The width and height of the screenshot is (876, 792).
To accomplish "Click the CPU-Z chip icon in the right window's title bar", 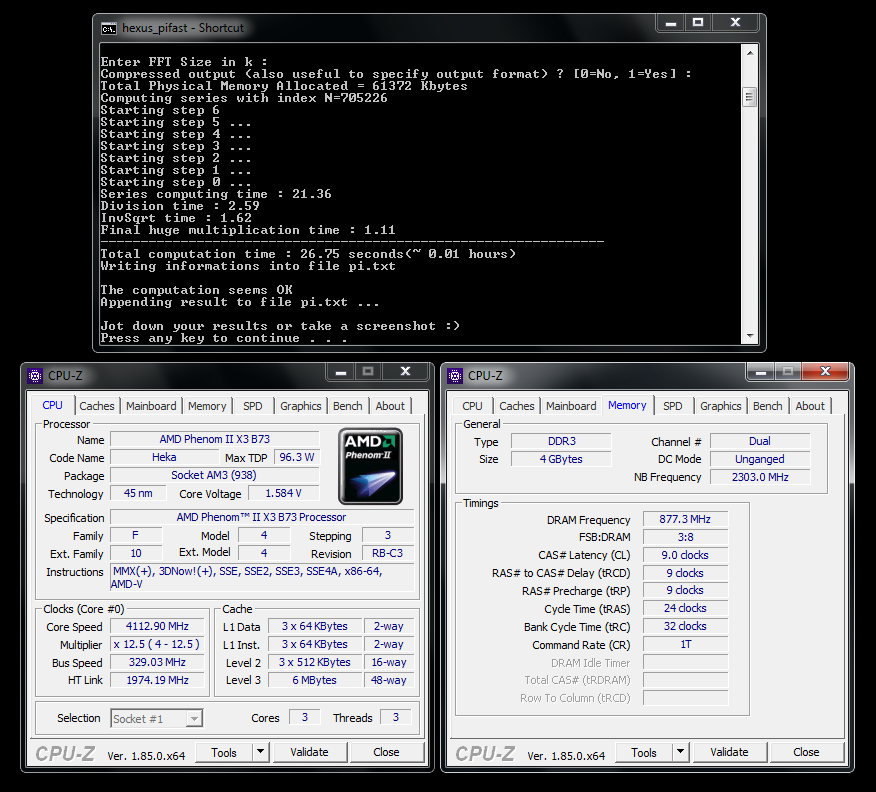I will (x=455, y=376).
